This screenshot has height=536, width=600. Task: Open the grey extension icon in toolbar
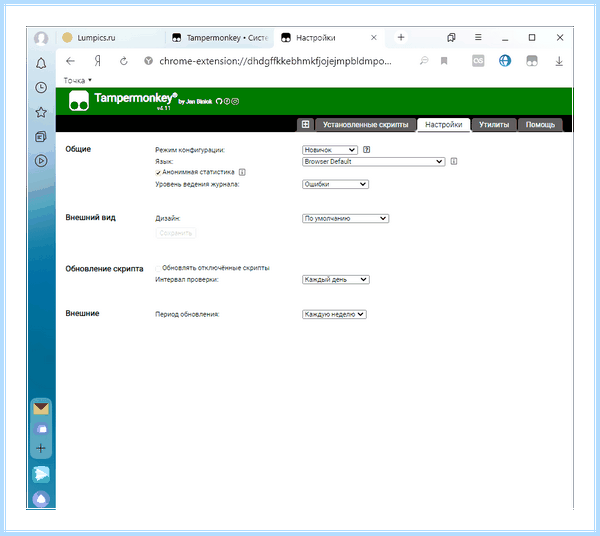pyautogui.click(x=478, y=61)
